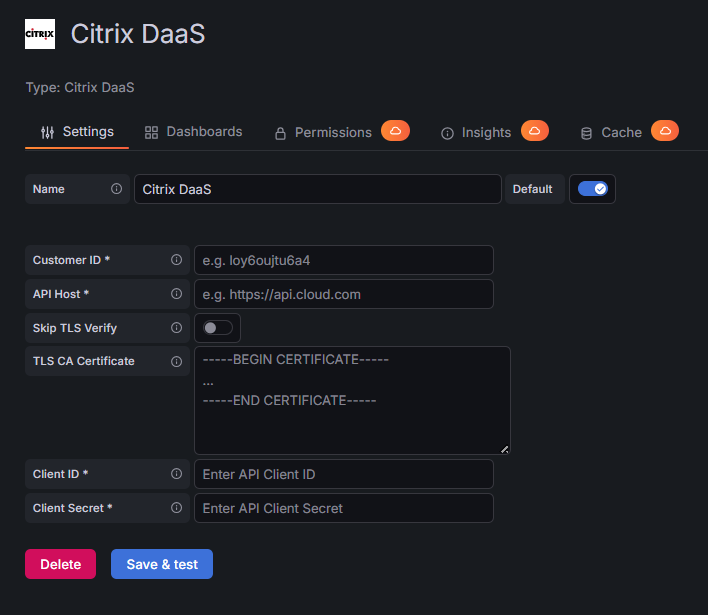
Task: Click the Citrix logo thumbnail
Action: (40, 34)
